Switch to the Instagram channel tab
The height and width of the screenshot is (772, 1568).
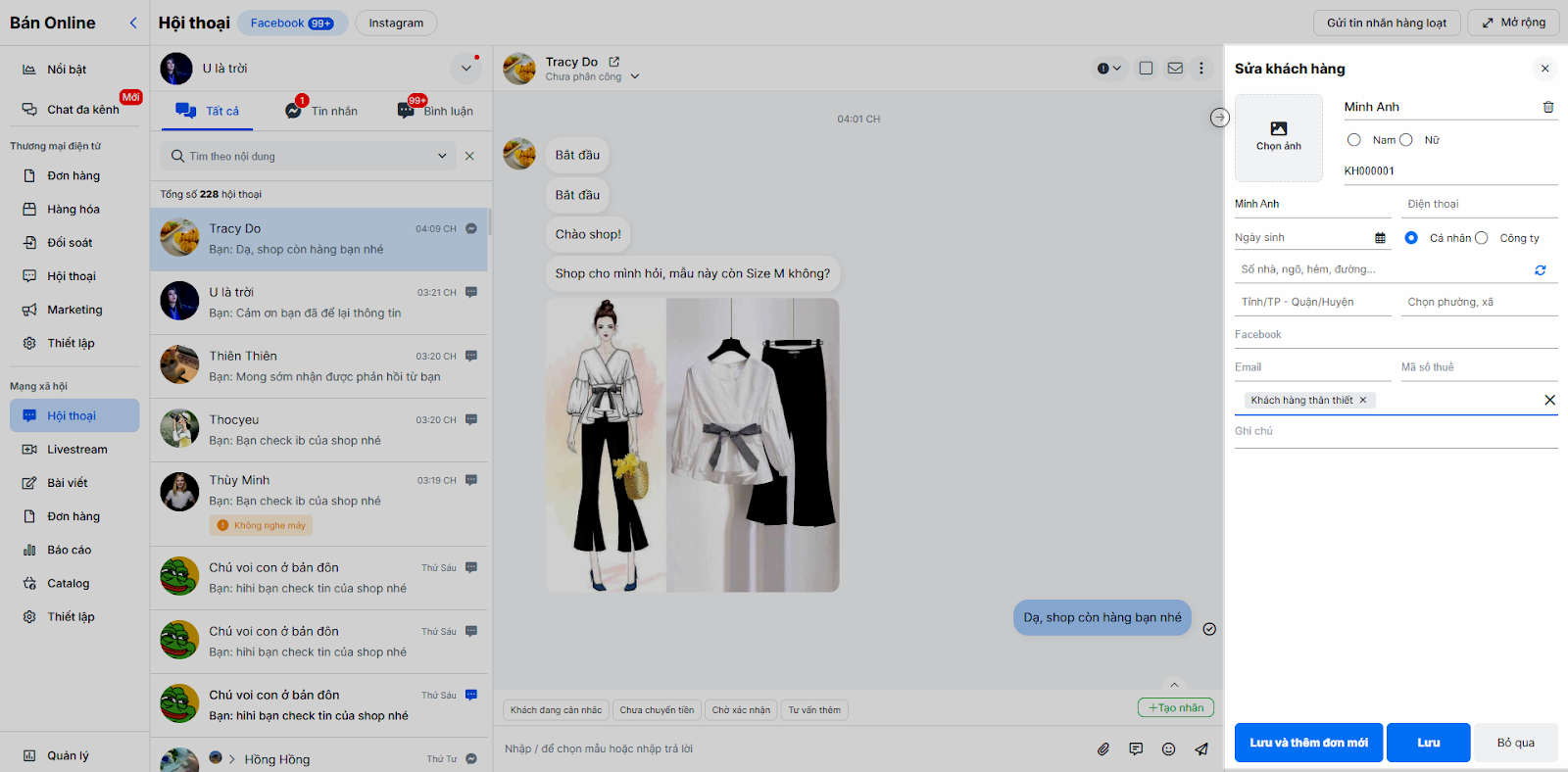click(x=396, y=23)
